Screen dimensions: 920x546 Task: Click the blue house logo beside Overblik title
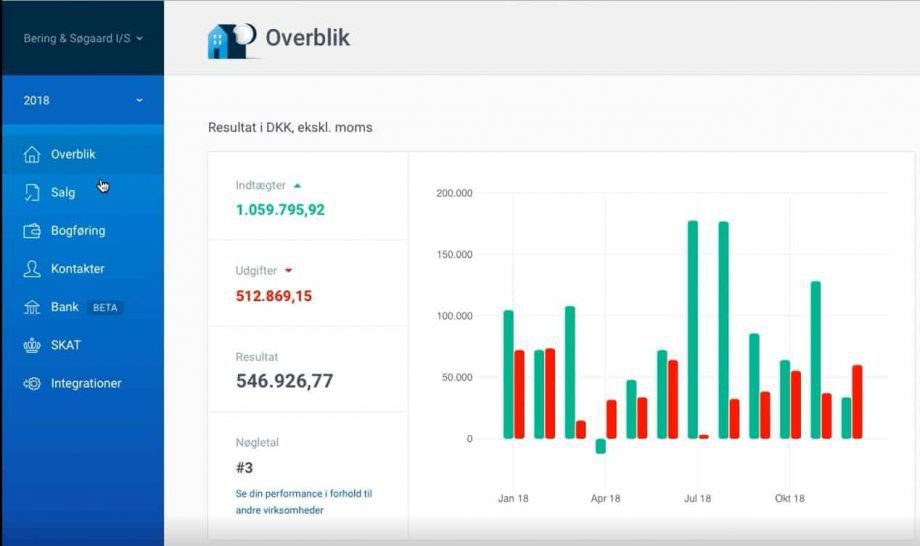point(231,40)
